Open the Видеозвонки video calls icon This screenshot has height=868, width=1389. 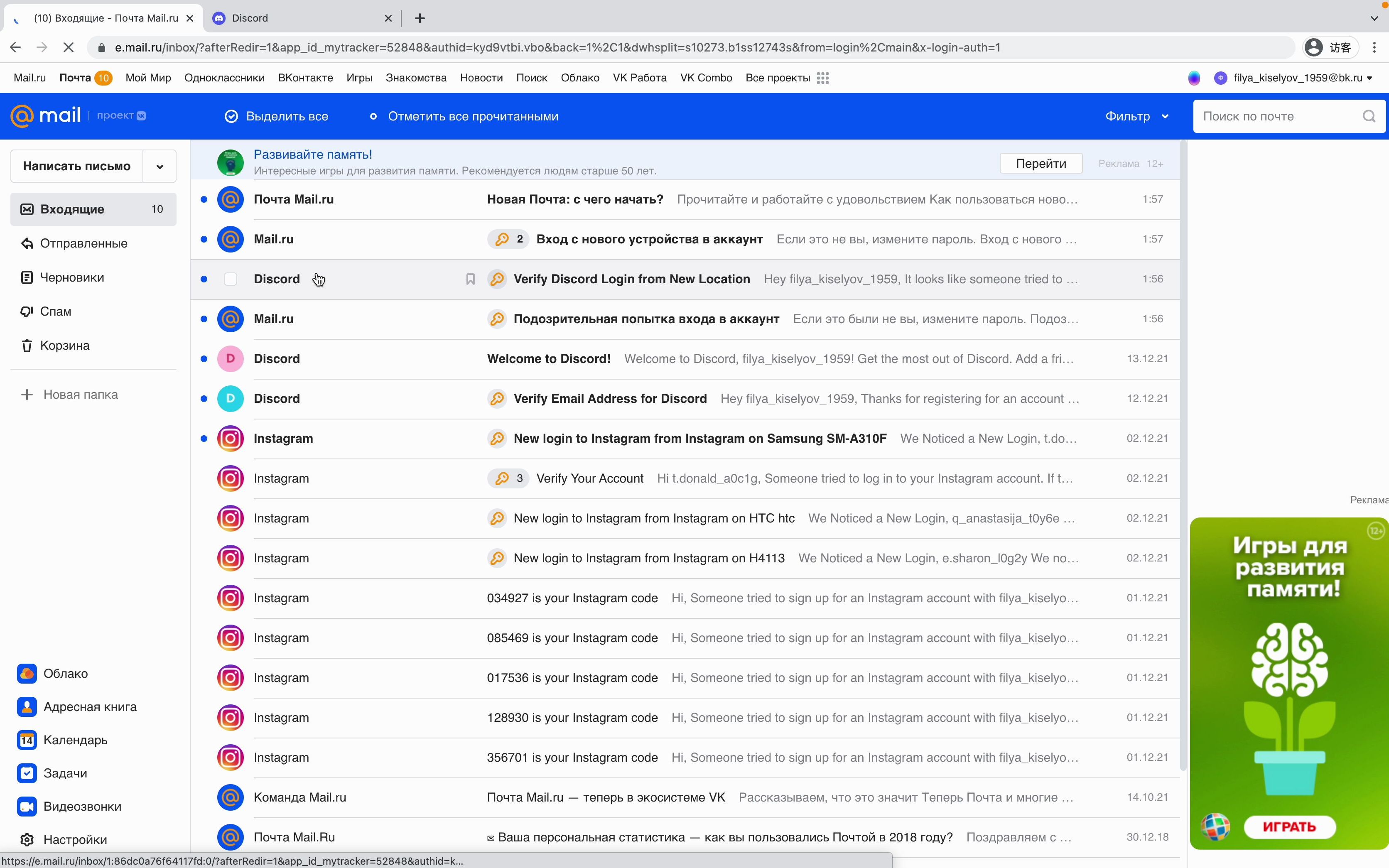pos(27,807)
